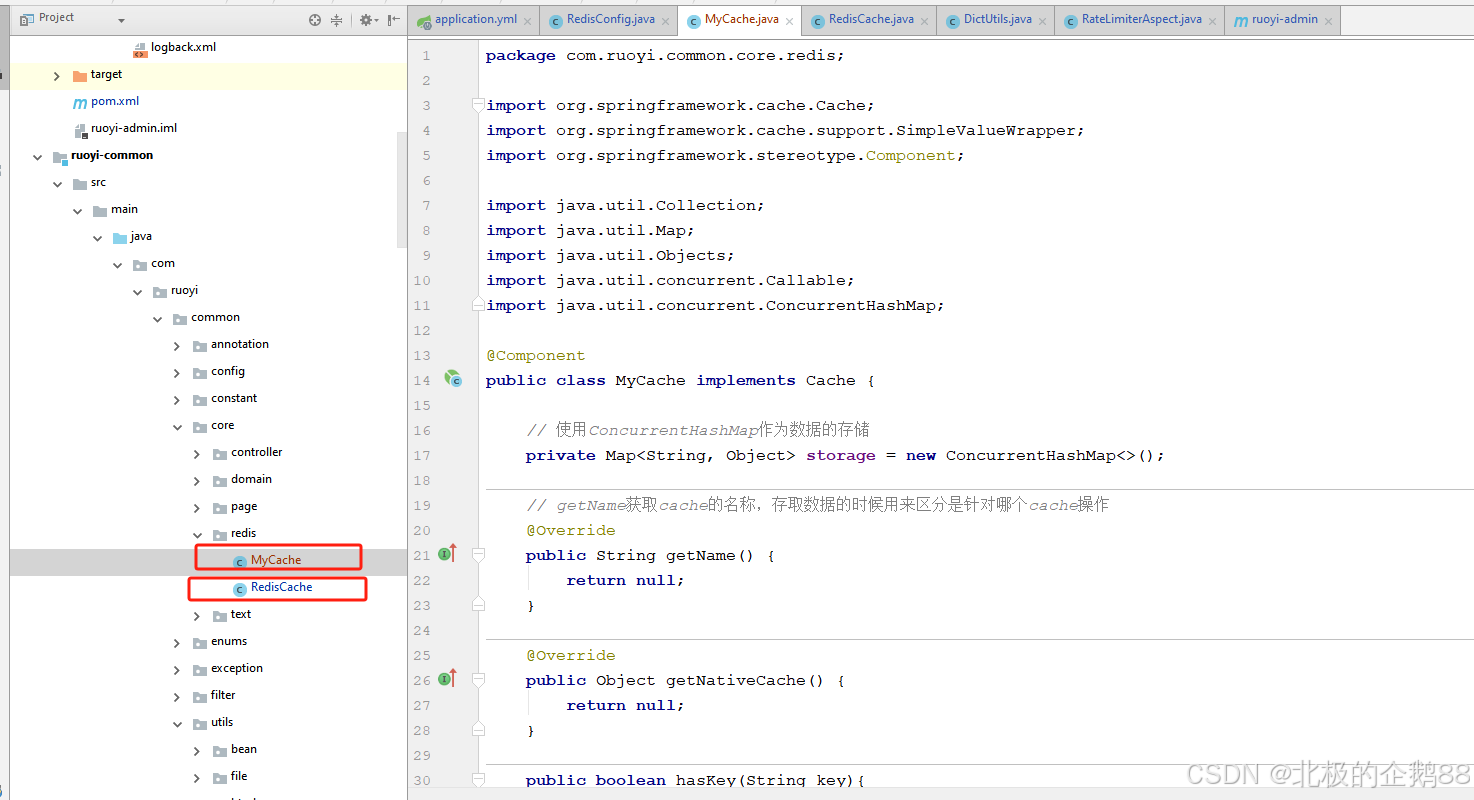Close the DictUtils.java tab

pyautogui.click(x=1043, y=21)
